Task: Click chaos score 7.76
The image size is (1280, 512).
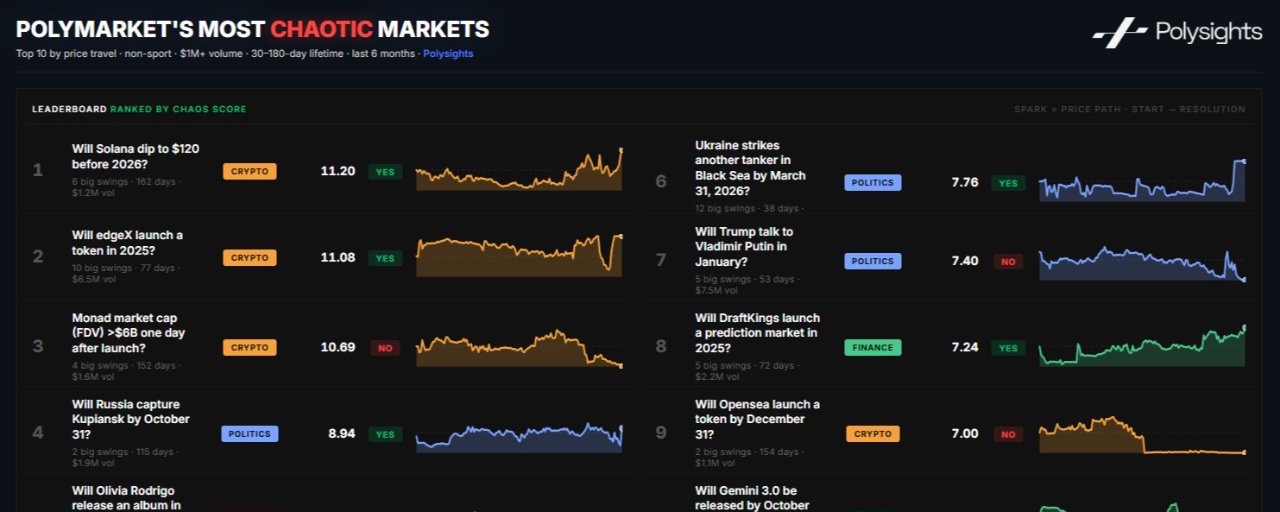Action: 965,183
